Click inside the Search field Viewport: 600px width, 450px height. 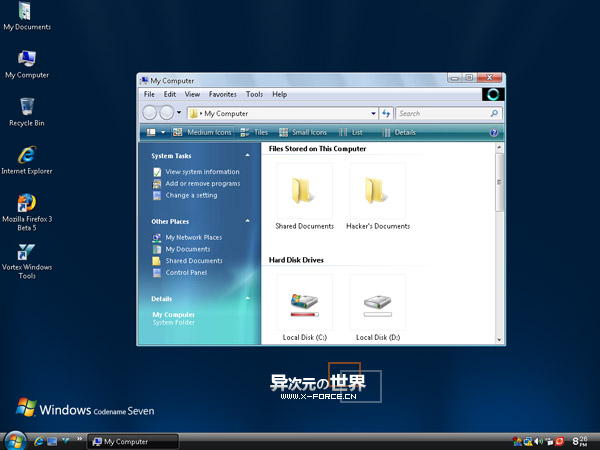click(x=448, y=114)
